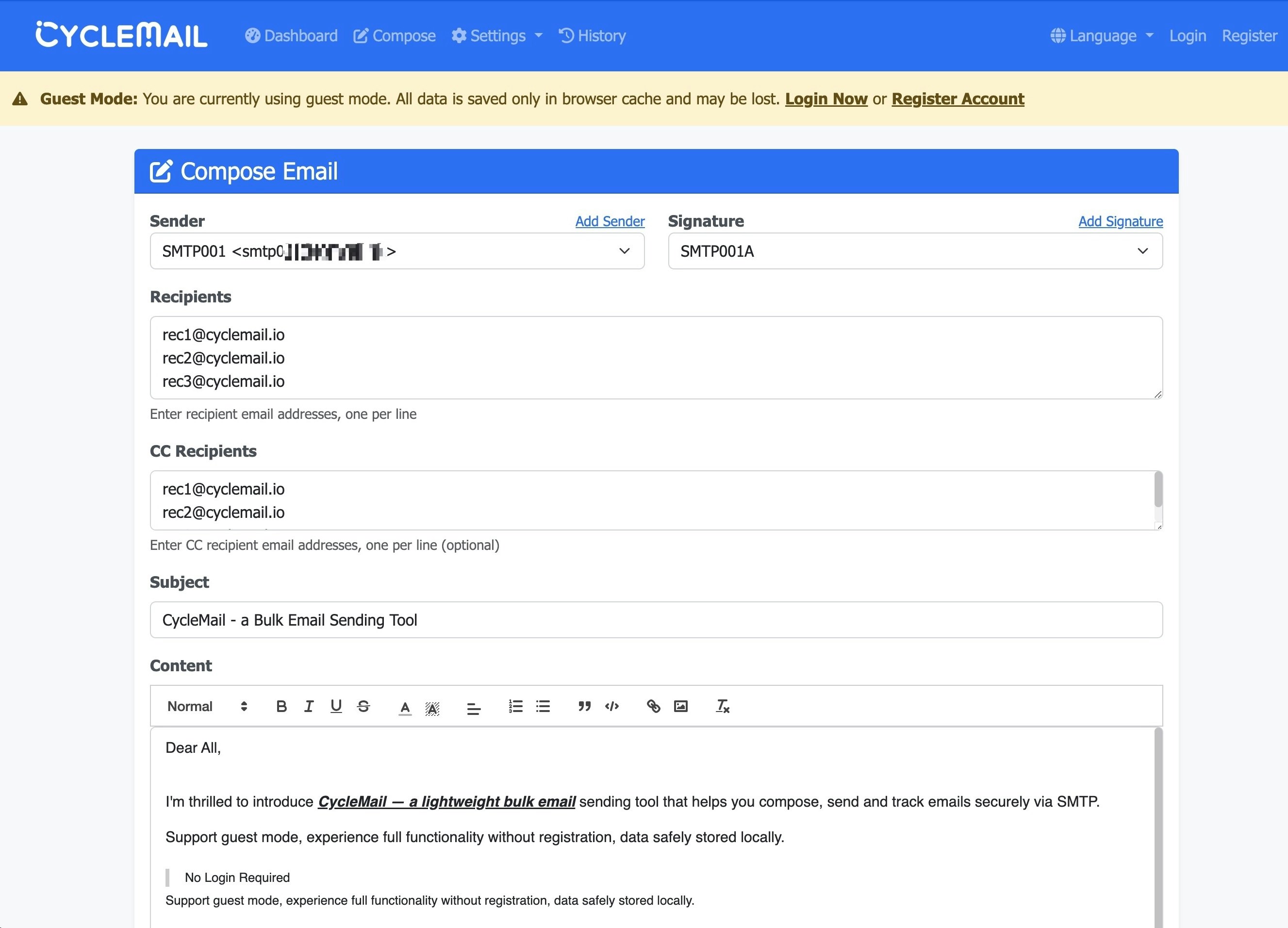The width and height of the screenshot is (1288, 928).
Task: Click the Register Account link in banner
Action: tap(958, 99)
